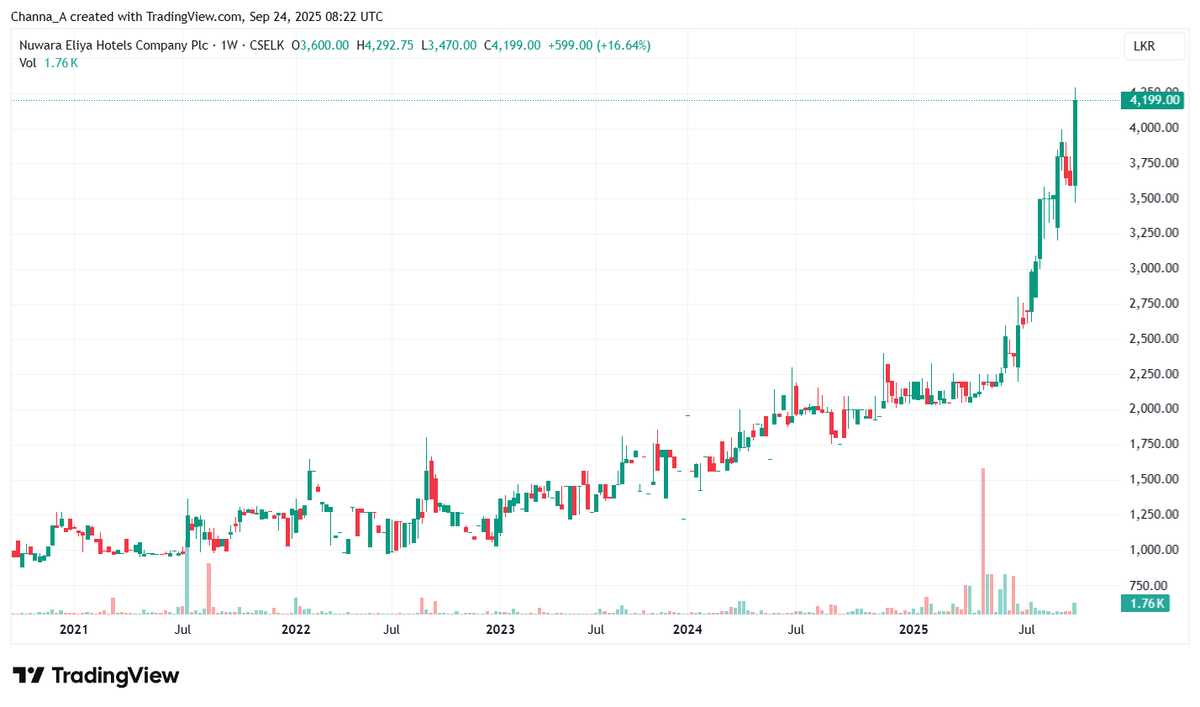This screenshot has width=1200, height=707.
Task: Click the 2024 time axis label
Action: tap(688, 630)
